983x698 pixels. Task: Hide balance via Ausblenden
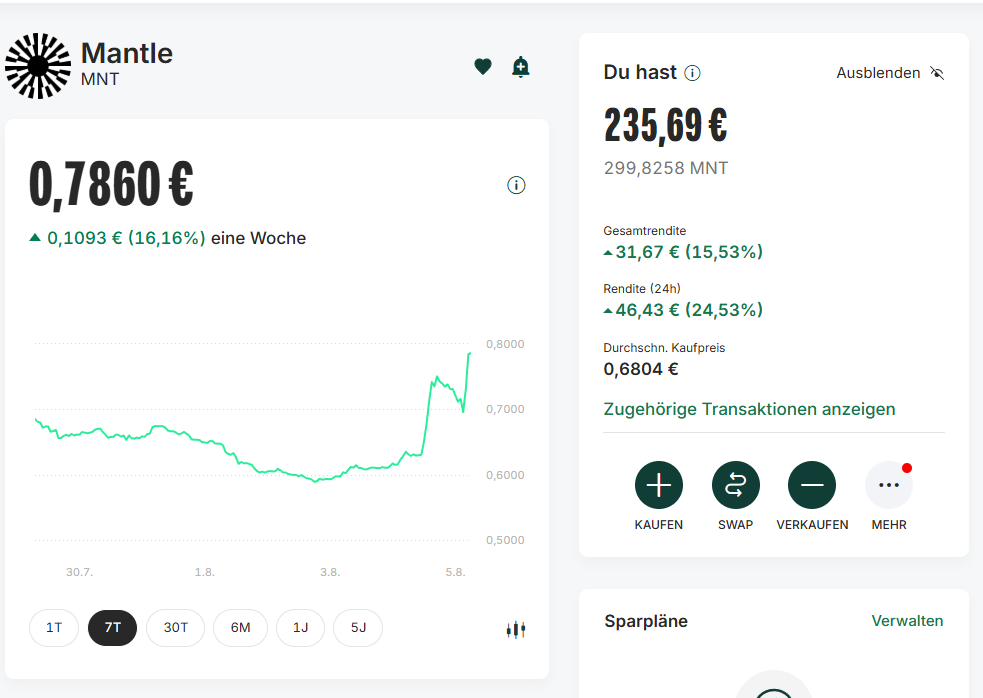pos(878,73)
